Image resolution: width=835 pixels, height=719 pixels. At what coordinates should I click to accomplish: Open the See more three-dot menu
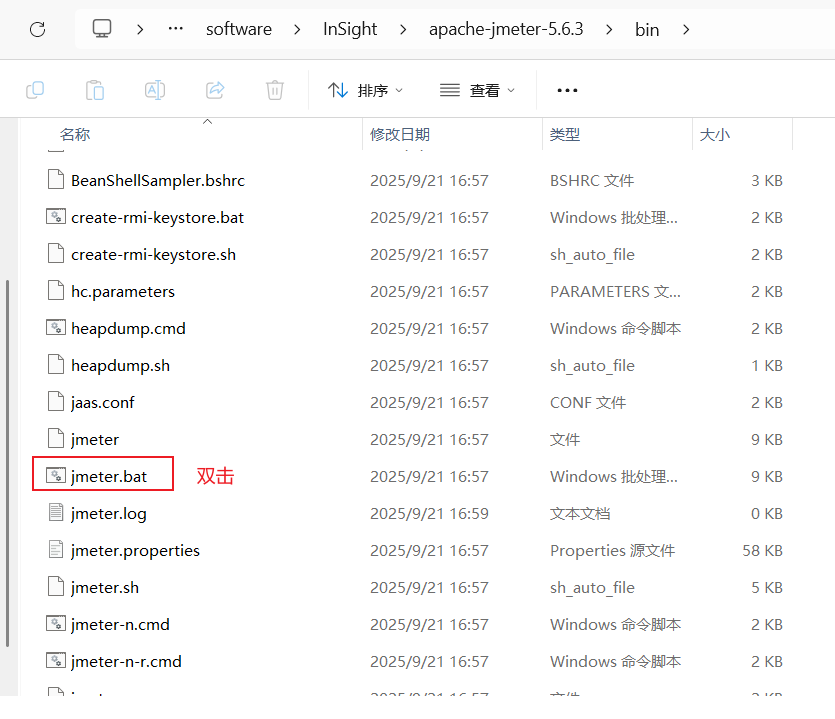[567, 90]
